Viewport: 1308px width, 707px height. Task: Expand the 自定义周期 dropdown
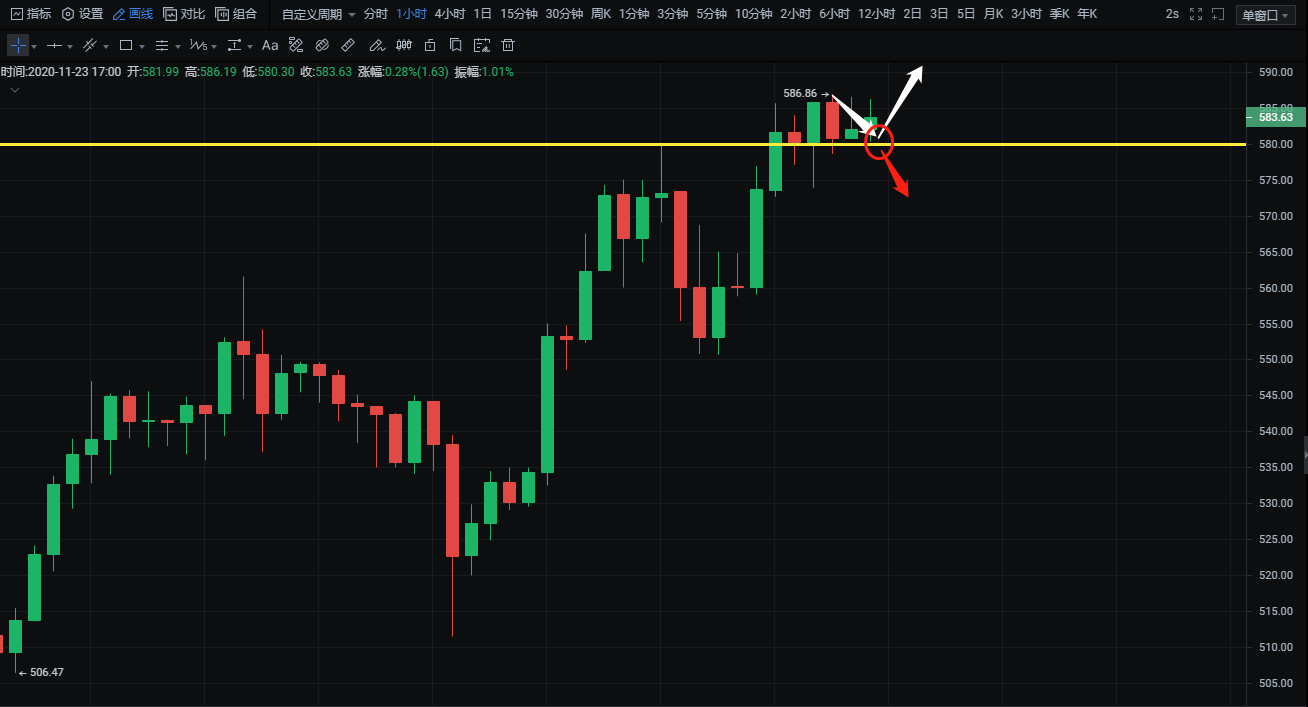[x=319, y=14]
